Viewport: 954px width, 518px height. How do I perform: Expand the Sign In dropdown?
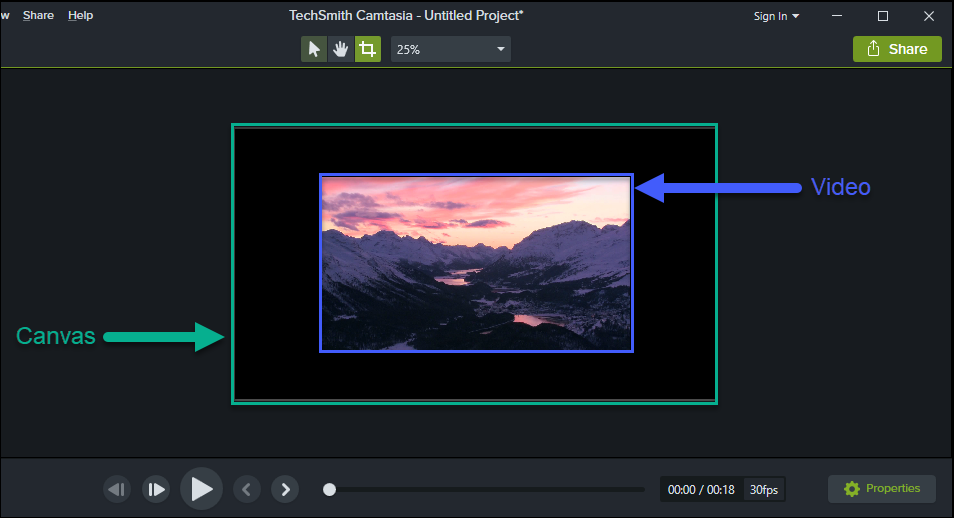(x=776, y=16)
